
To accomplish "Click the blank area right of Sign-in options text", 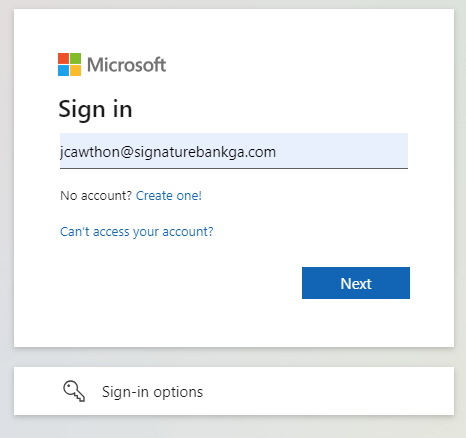I will click(327, 391).
